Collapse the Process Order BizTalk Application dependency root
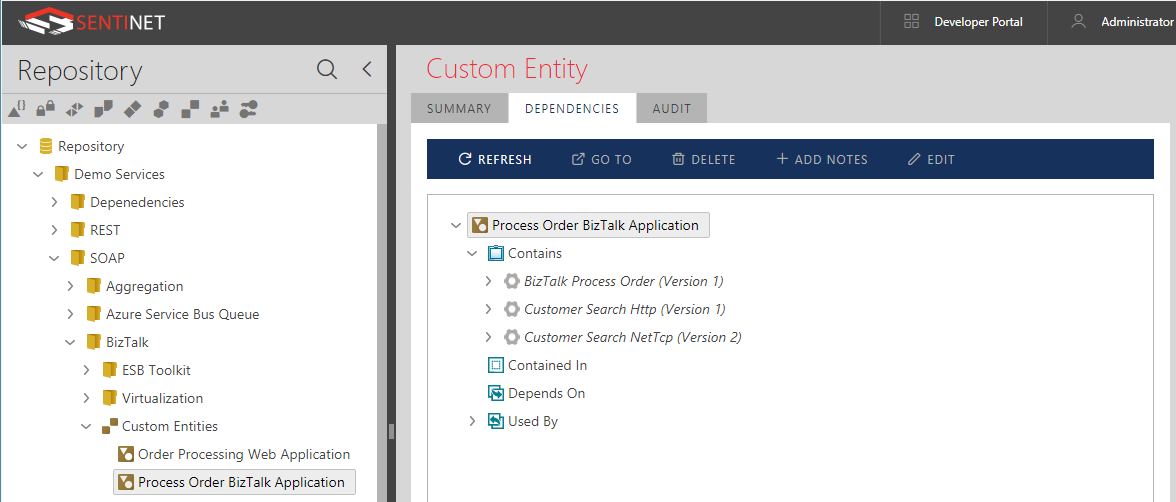1176x502 pixels. (455, 225)
